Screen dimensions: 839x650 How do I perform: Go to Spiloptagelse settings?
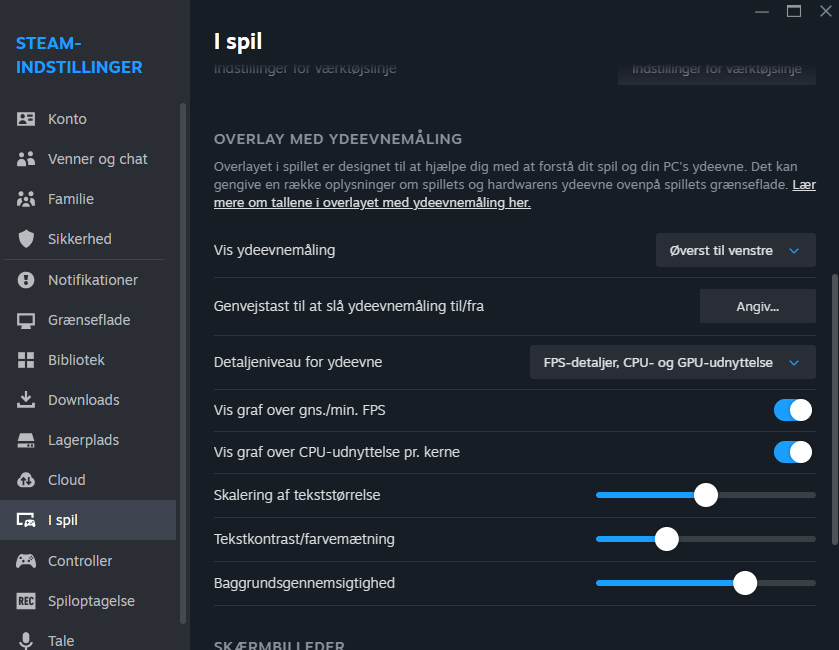pyautogui.click(x=88, y=601)
